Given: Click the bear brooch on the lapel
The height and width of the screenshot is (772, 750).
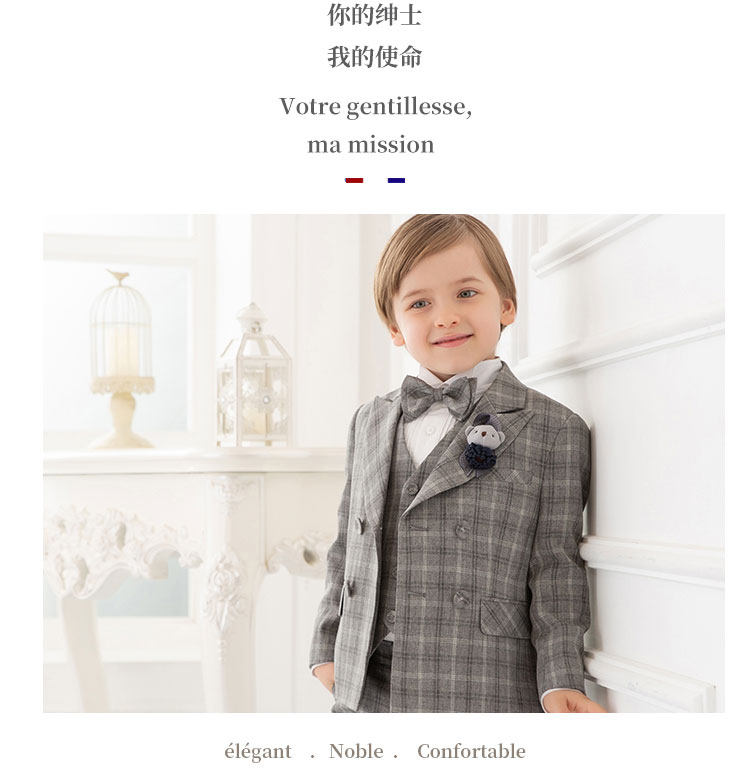Looking at the screenshot, I should 479,441.
